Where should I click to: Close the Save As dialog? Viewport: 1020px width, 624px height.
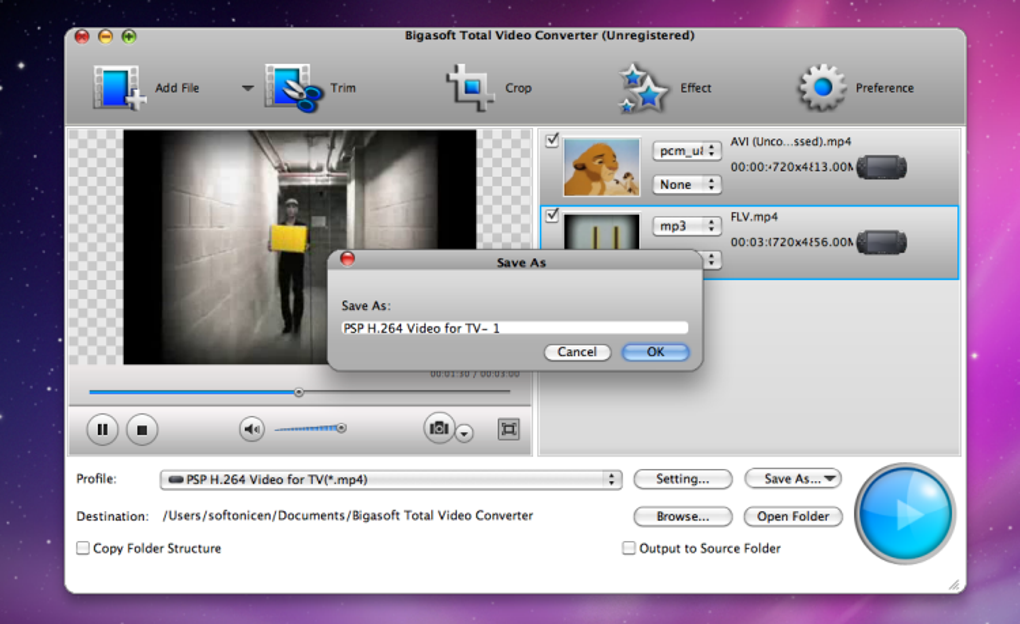[347, 259]
